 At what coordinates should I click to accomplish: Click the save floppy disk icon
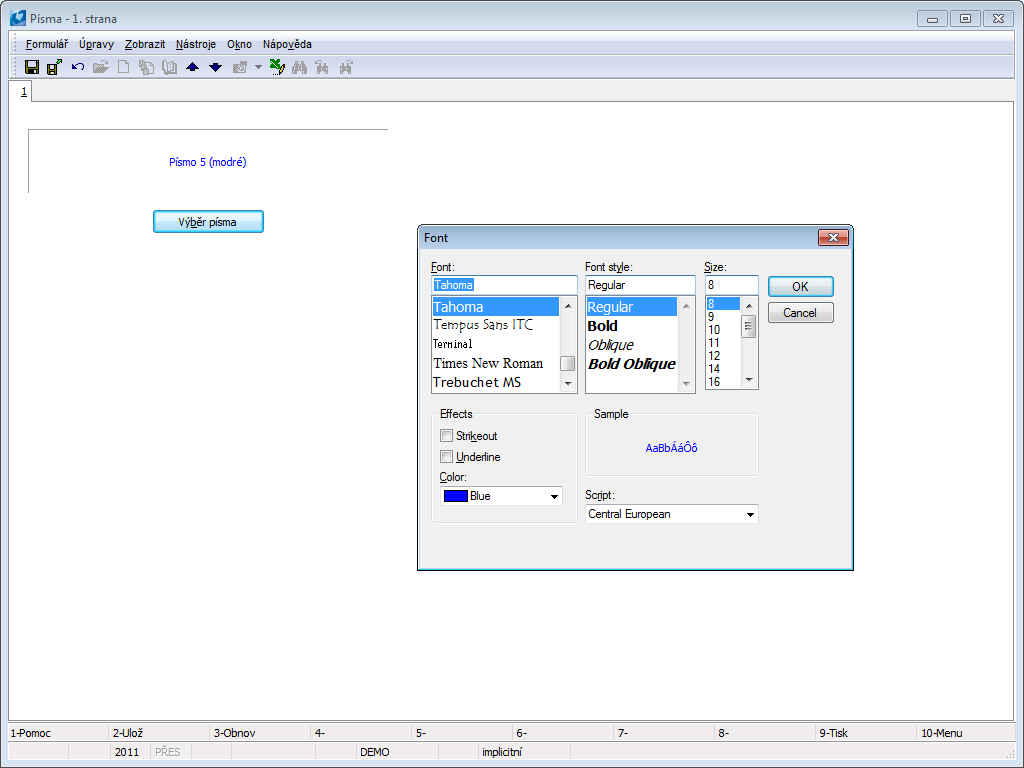(32, 67)
